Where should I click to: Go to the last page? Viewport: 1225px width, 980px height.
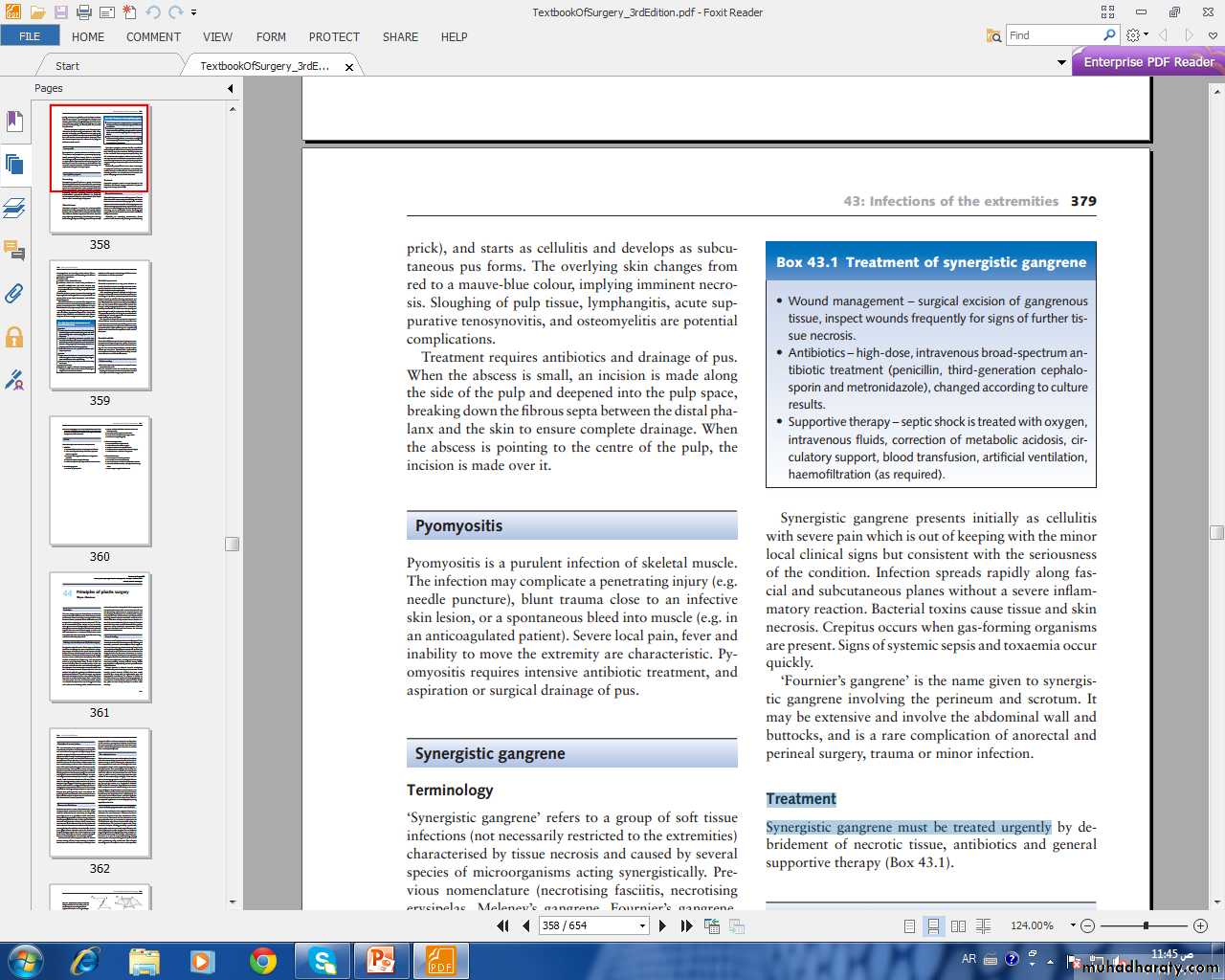coord(686,925)
